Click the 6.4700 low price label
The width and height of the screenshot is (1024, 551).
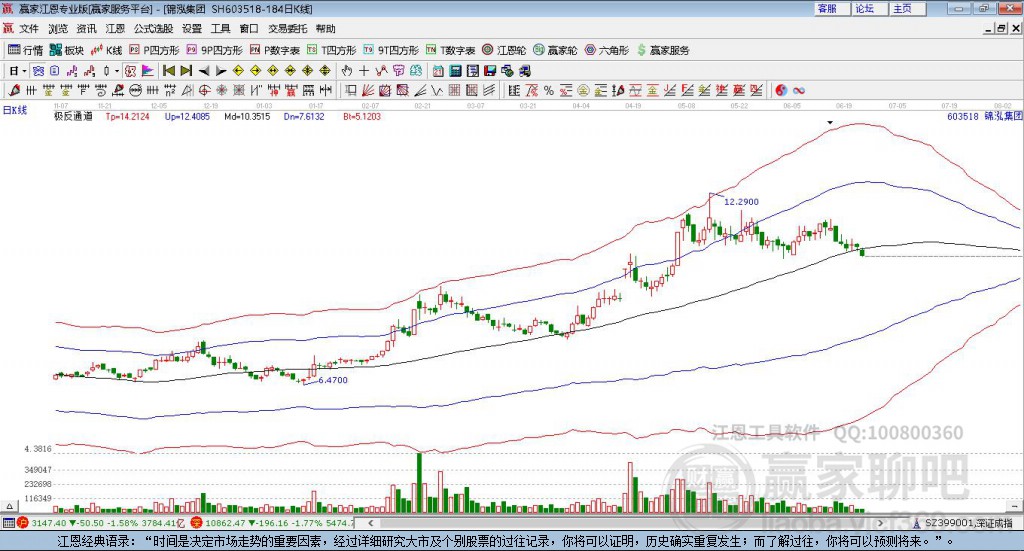tap(333, 380)
